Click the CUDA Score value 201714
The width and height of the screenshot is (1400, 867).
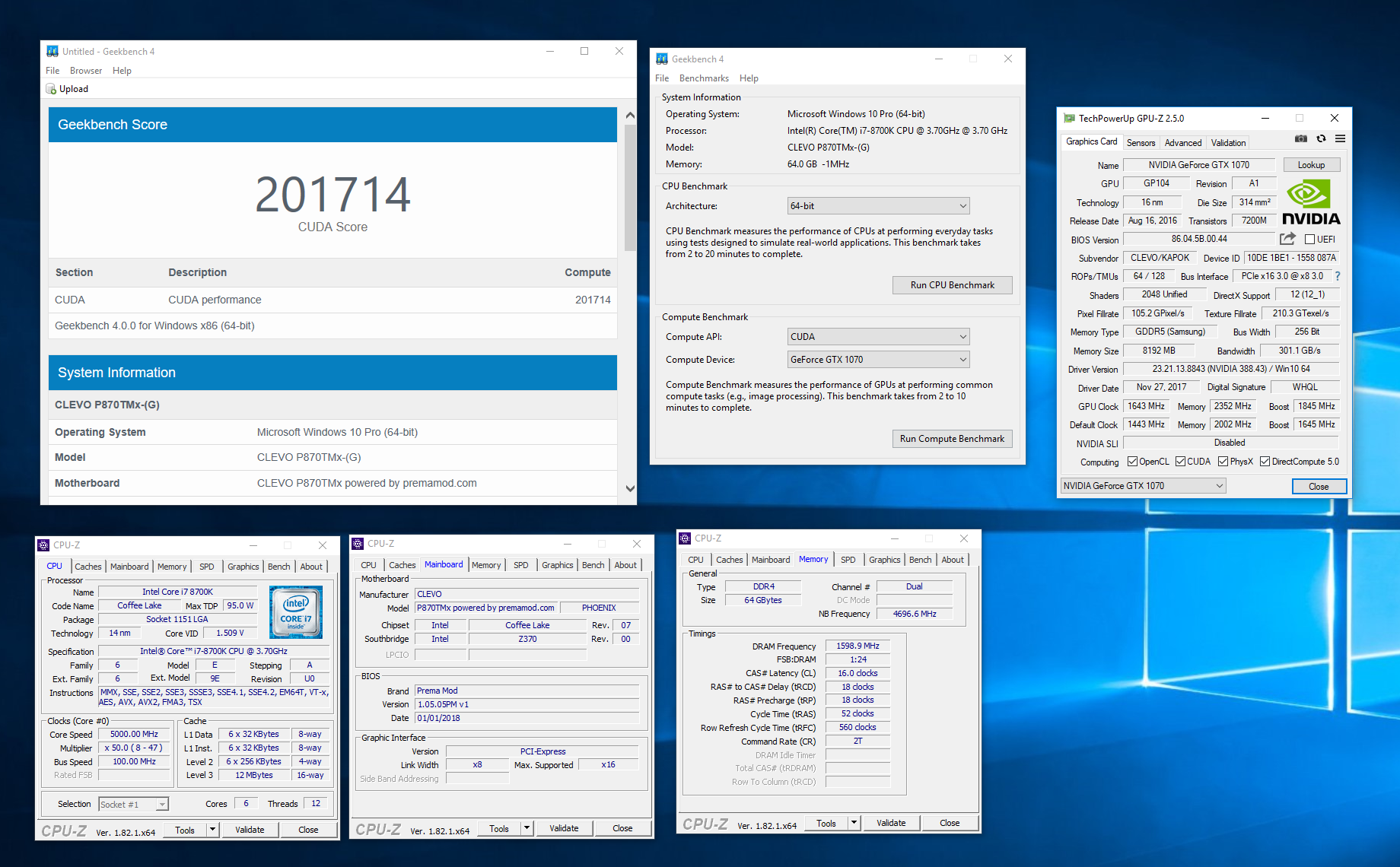click(332, 194)
